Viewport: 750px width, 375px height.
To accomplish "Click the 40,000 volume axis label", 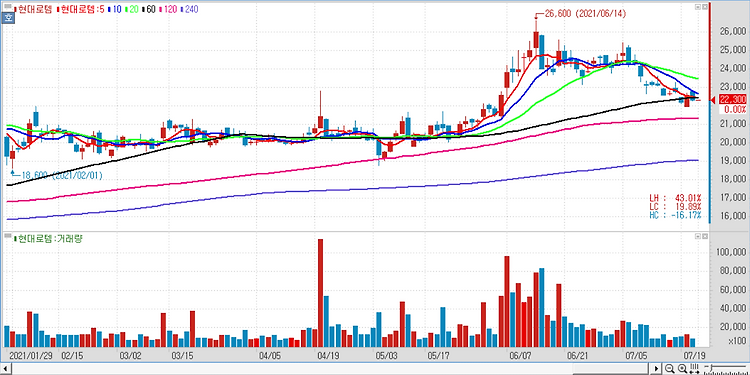I will coord(732,308).
